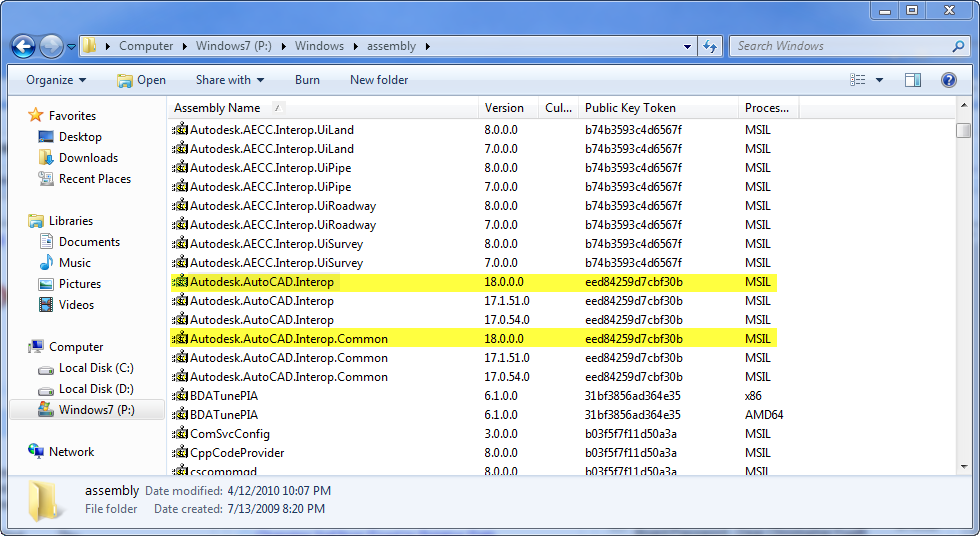The height and width of the screenshot is (536, 980).
Task: Select Windows in the address breadcrumb
Action: [x=319, y=46]
